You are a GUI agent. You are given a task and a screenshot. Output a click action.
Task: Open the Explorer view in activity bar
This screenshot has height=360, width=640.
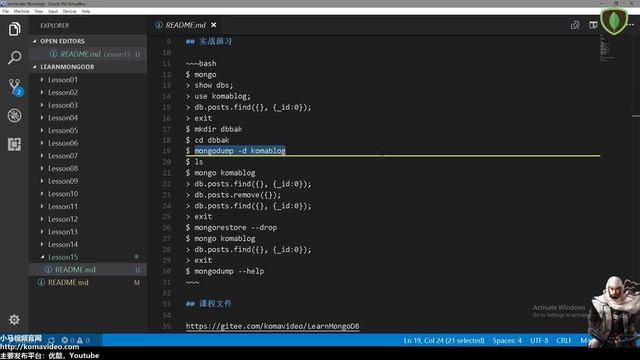click(x=14, y=29)
